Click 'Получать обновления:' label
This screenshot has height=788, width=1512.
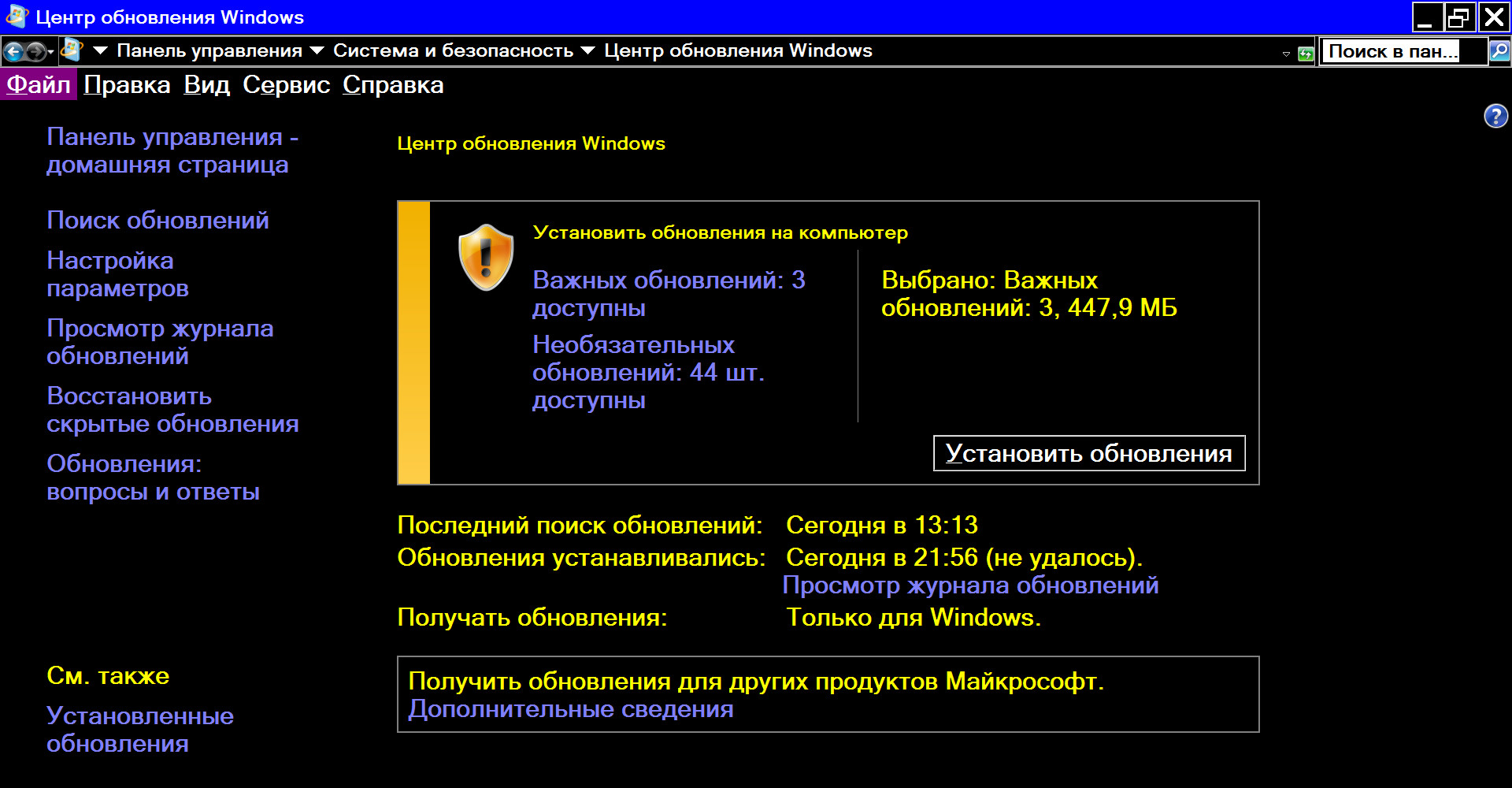(x=532, y=617)
